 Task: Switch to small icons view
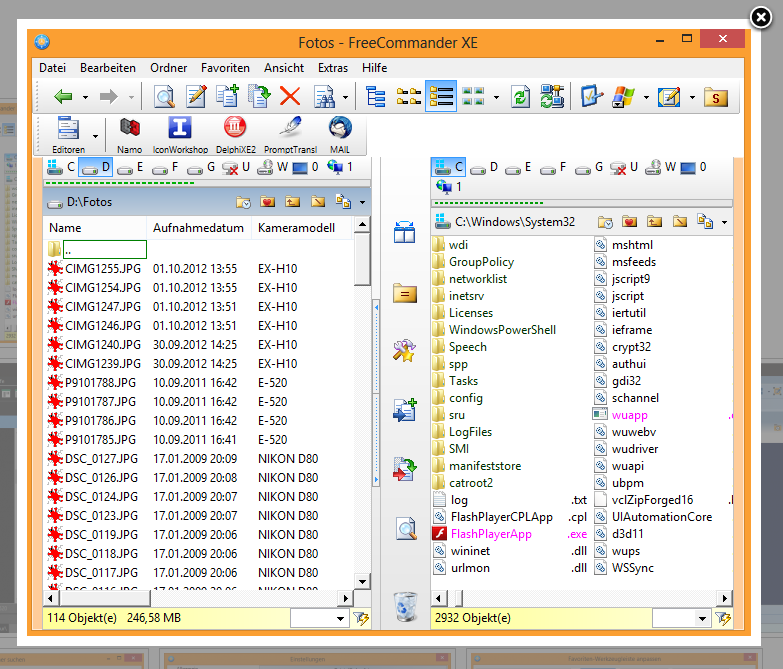[408, 96]
